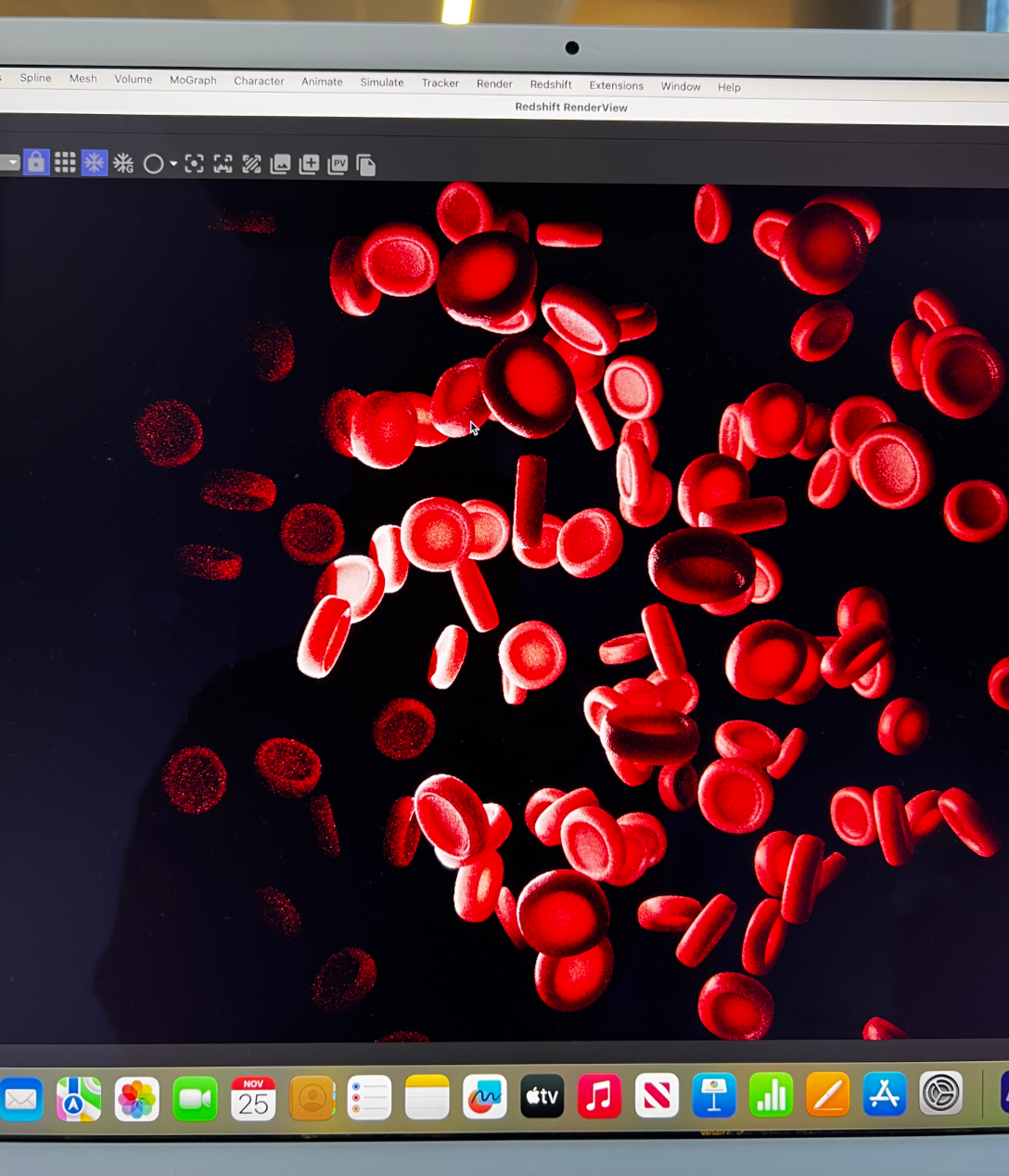The height and width of the screenshot is (1176, 1009).
Task: Click the circle clay render mode icon
Action: point(154,164)
